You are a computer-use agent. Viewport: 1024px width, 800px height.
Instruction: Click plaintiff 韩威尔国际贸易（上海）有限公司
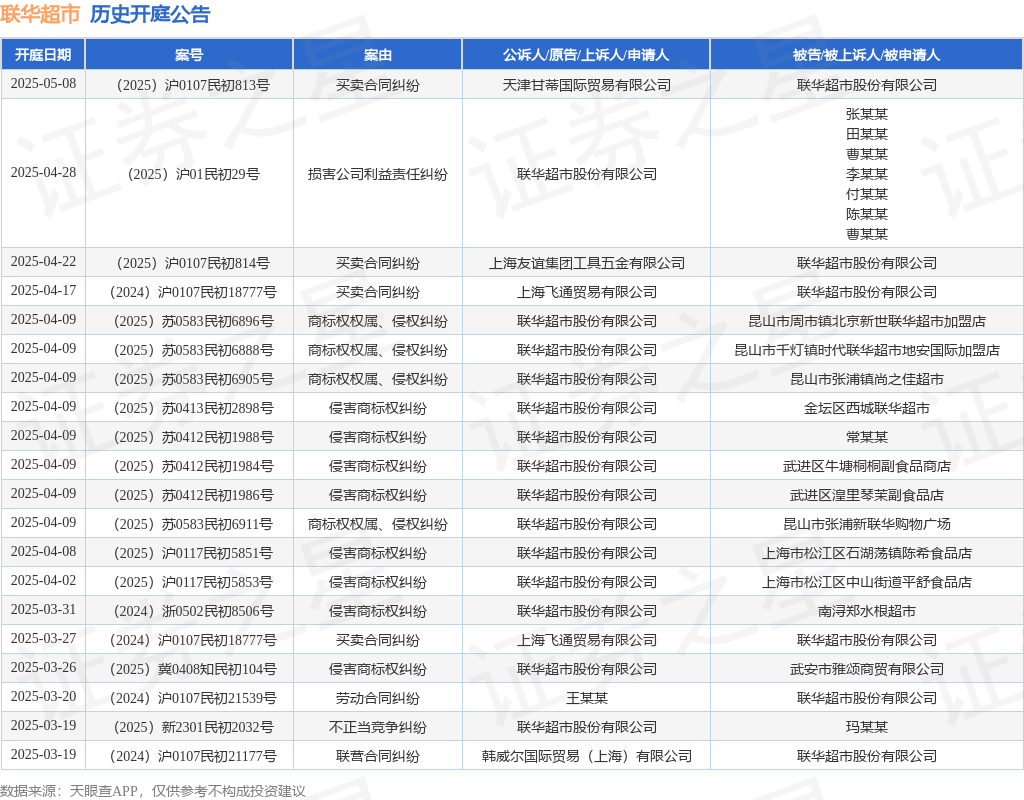click(x=586, y=756)
